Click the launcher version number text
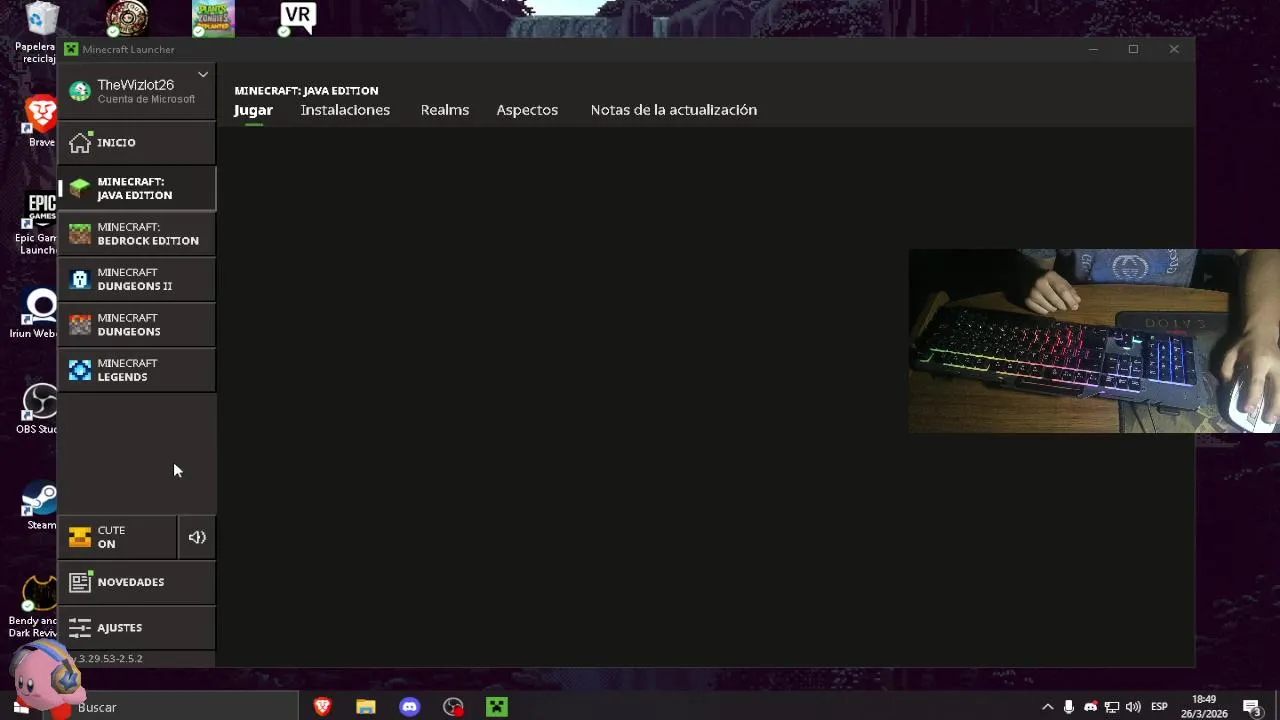The width and height of the screenshot is (1280, 720). (110, 659)
